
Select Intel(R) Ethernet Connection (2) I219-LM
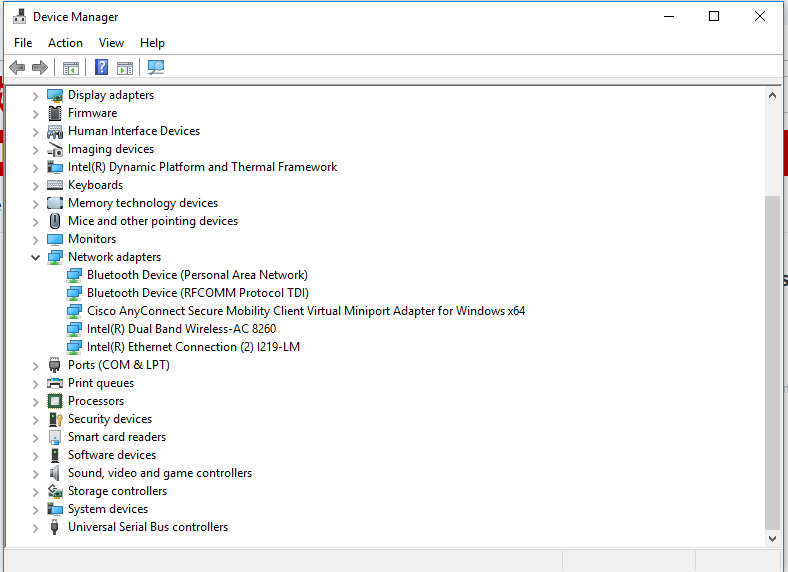coord(193,347)
